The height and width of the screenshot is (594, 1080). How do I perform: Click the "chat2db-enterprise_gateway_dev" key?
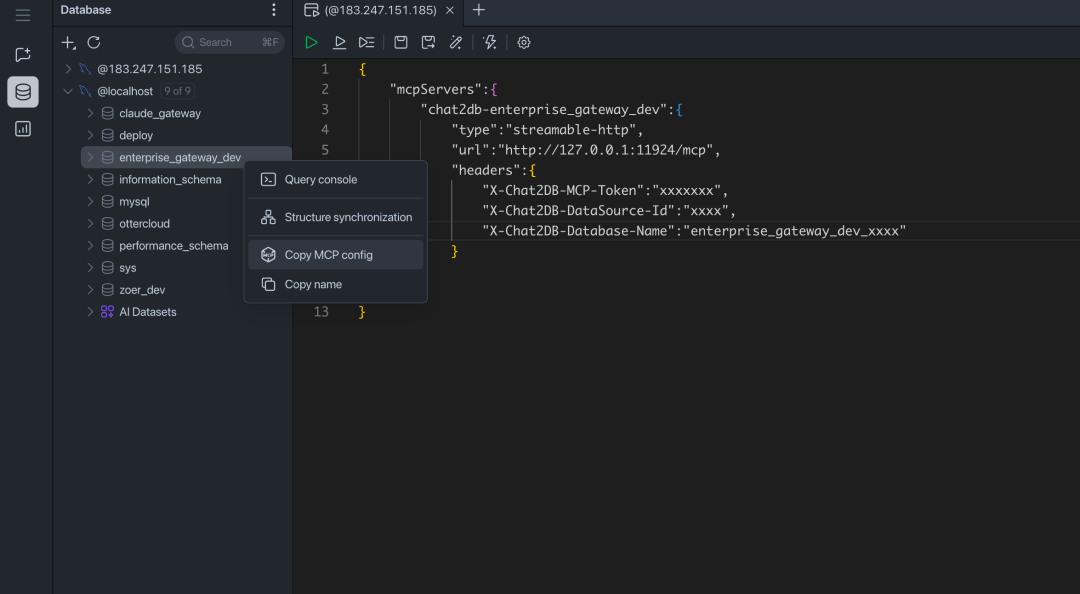click(x=543, y=110)
